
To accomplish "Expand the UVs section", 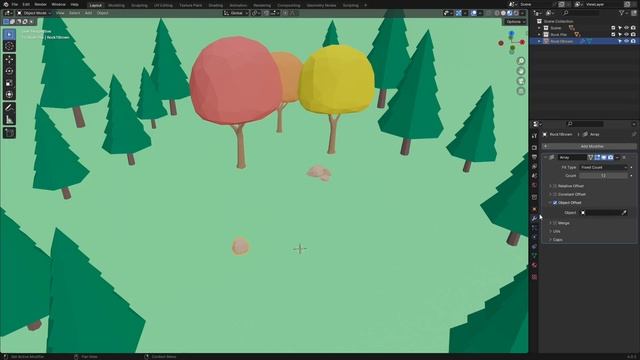I will (551, 231).
